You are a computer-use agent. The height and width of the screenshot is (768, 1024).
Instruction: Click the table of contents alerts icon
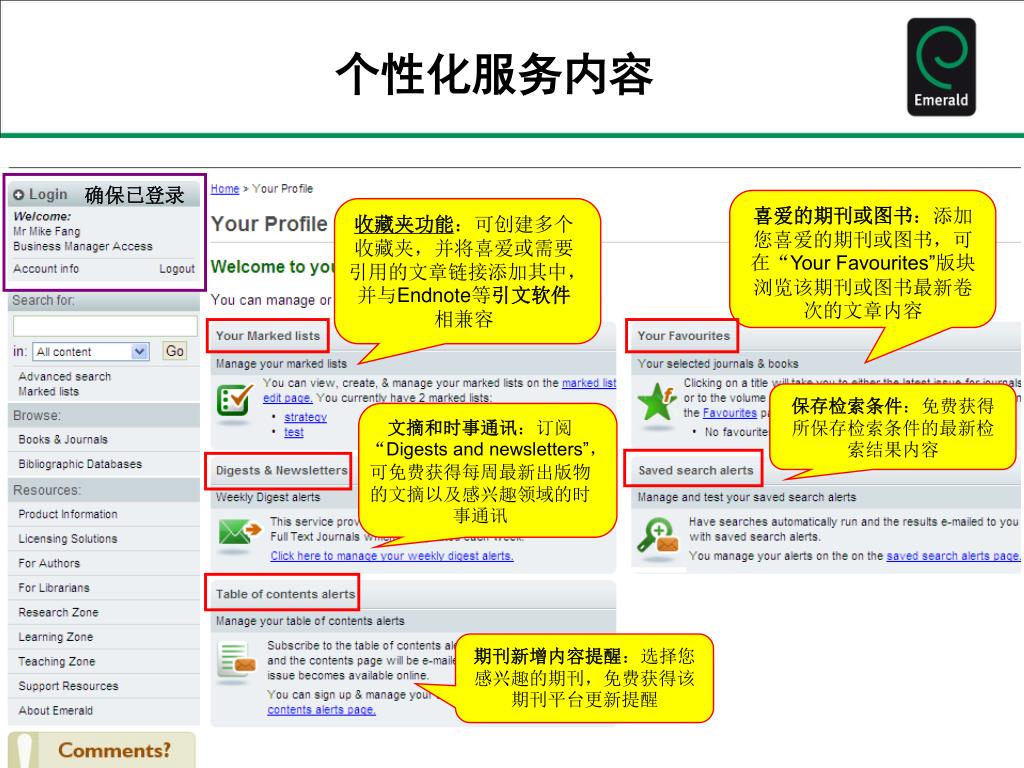(x=236, y=660)
